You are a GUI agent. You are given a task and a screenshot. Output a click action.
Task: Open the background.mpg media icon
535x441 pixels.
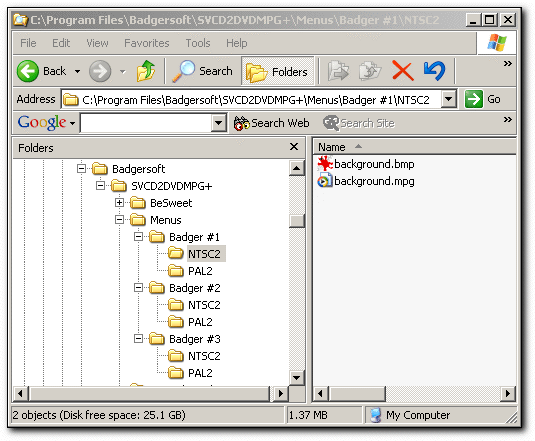[x=324, y=181]
